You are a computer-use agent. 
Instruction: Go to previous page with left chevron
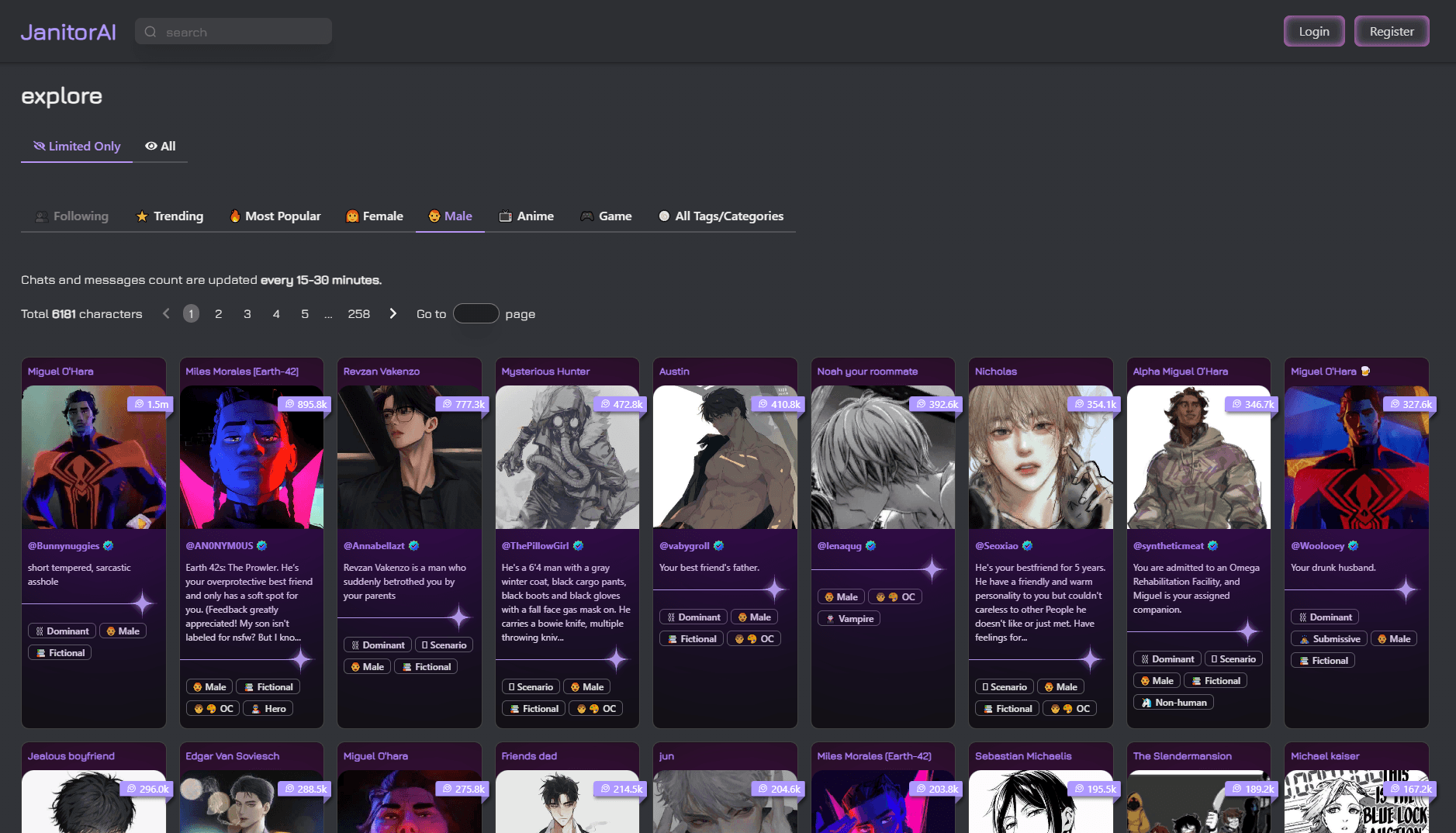tap(166, 314)
